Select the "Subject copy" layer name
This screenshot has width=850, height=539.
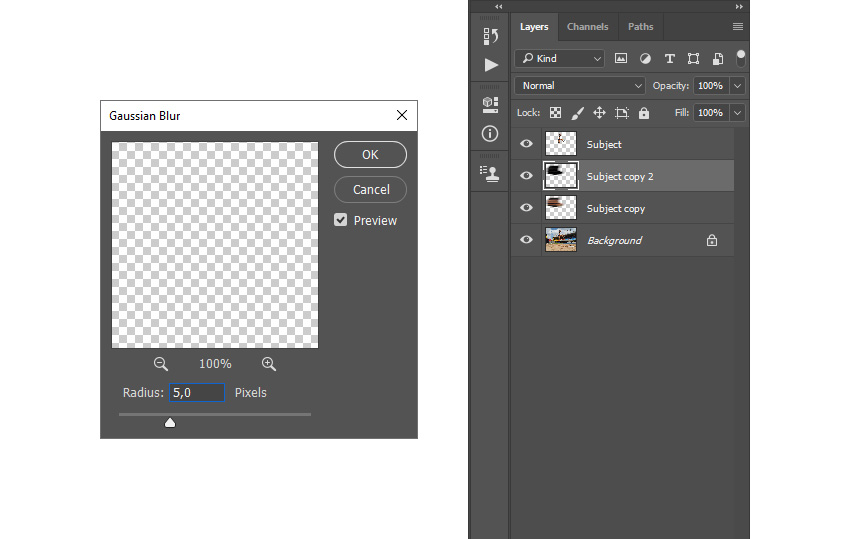615,209
